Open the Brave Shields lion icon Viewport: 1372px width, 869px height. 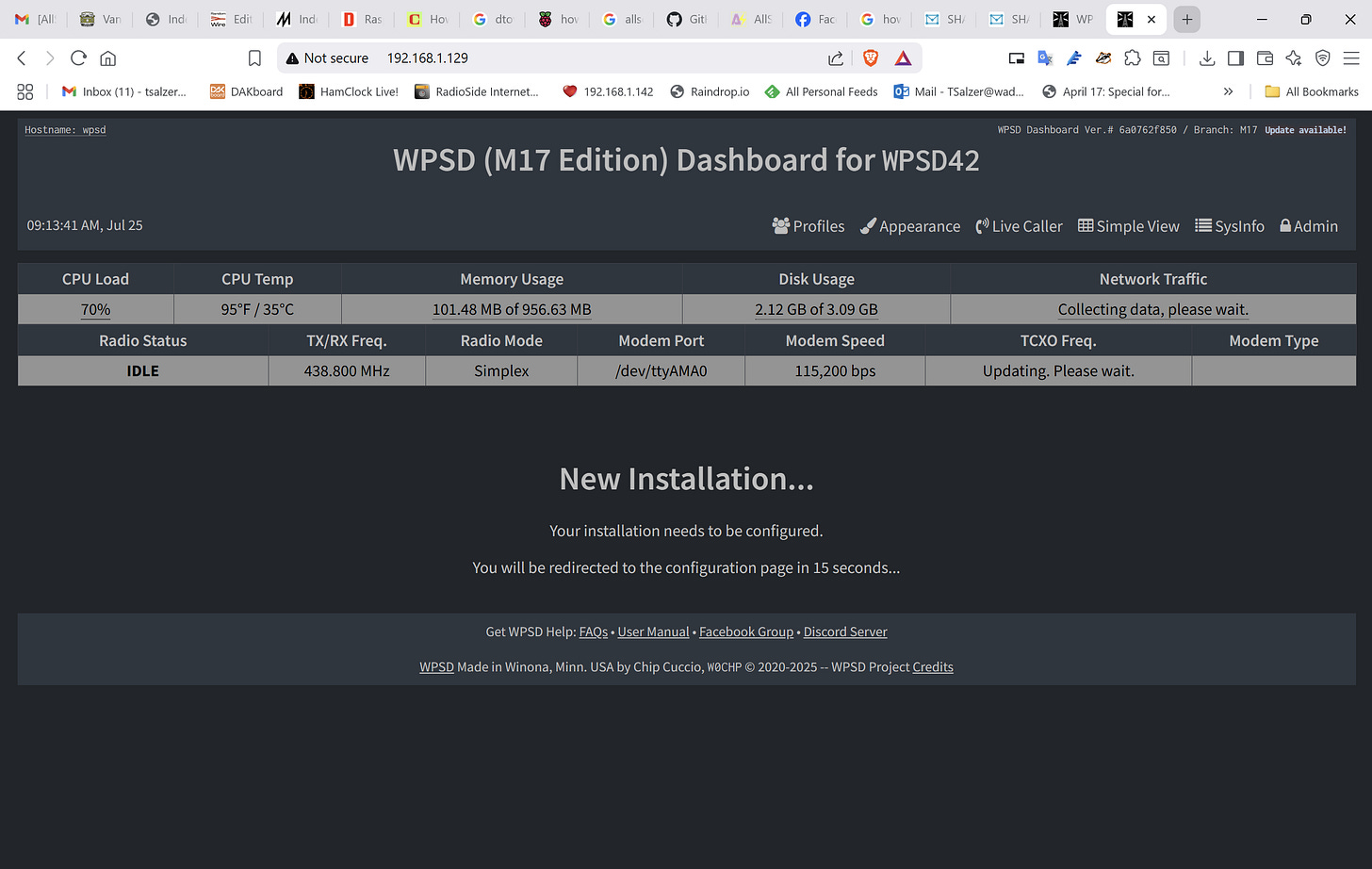coord(871,58)
